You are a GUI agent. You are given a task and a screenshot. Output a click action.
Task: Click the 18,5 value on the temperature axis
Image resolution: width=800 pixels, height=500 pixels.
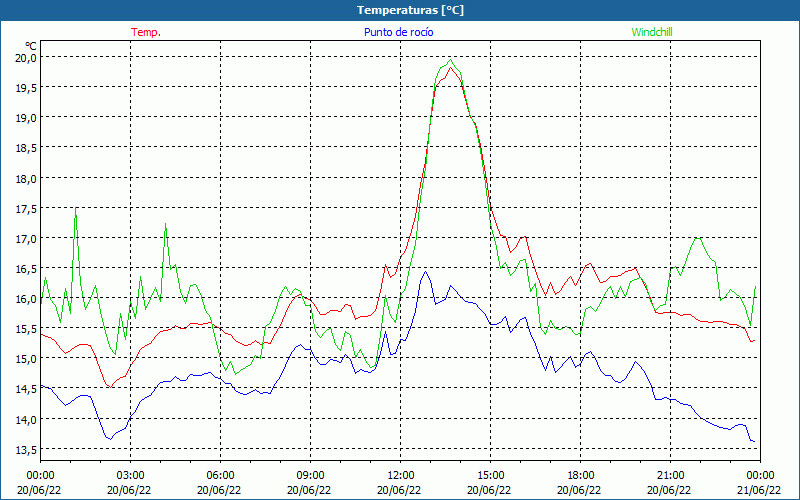point(26,148)
